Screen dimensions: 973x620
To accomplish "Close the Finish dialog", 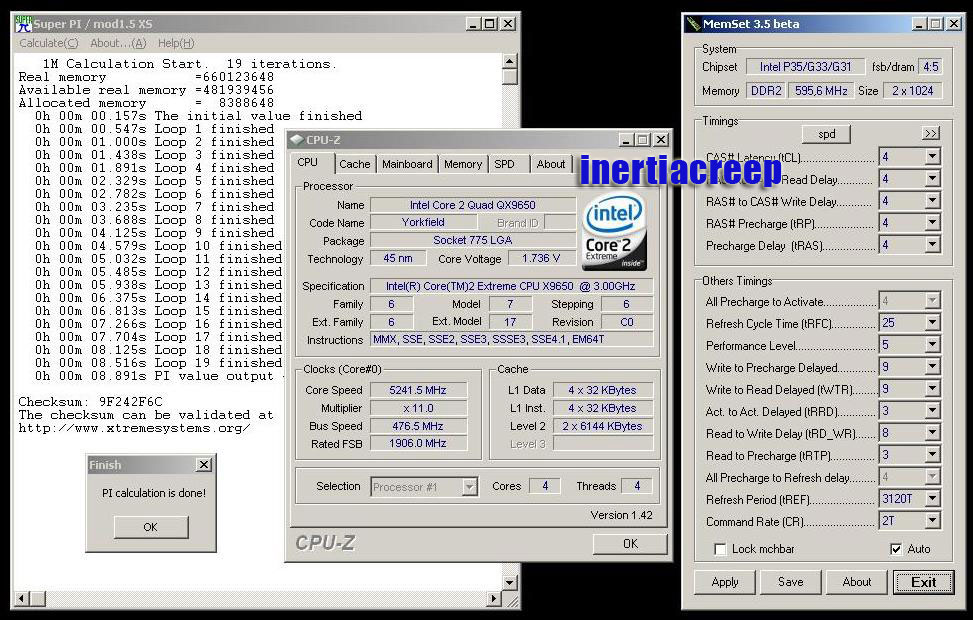I will 204,464.
